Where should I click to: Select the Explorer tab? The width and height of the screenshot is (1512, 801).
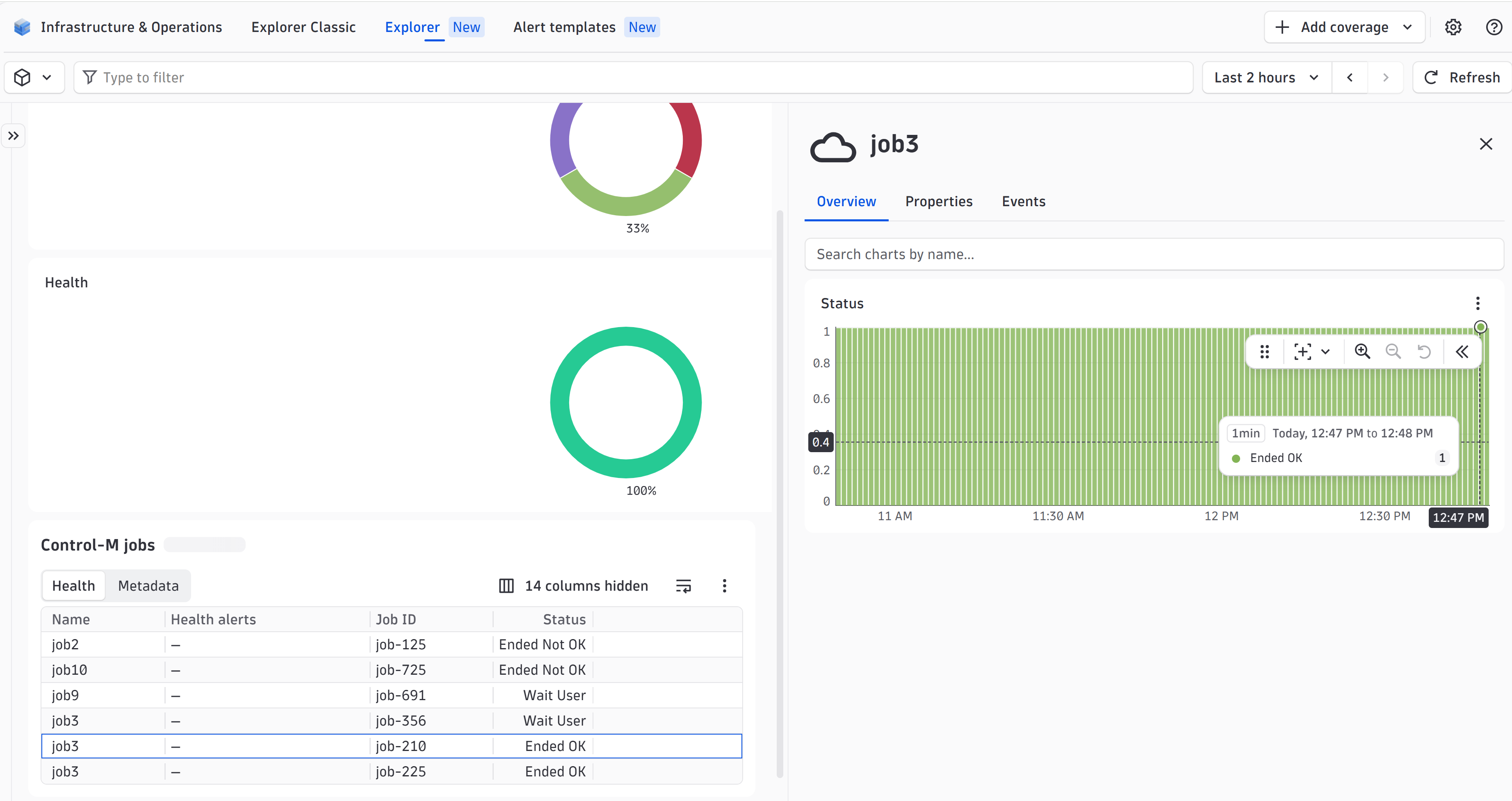click(412, 27)
